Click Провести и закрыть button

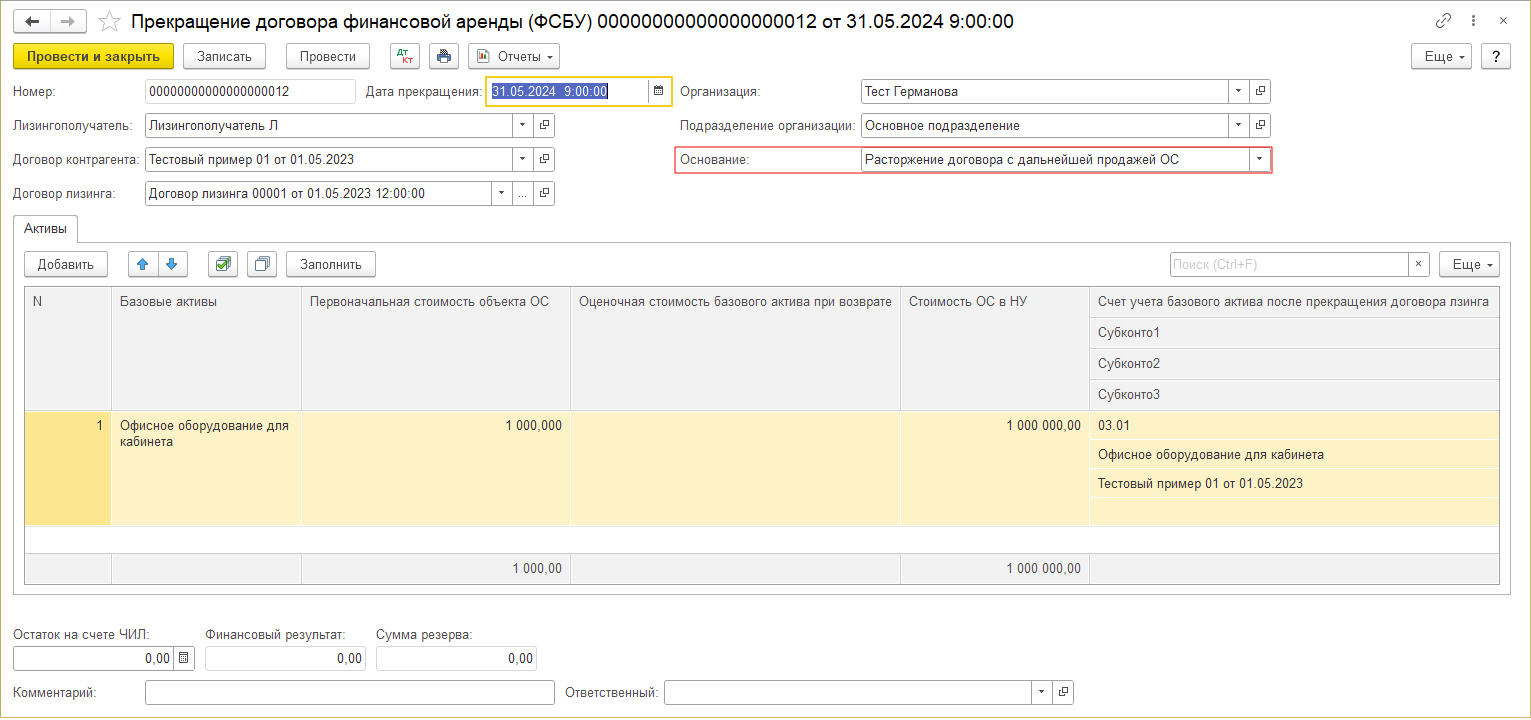[x=93, y=56]
